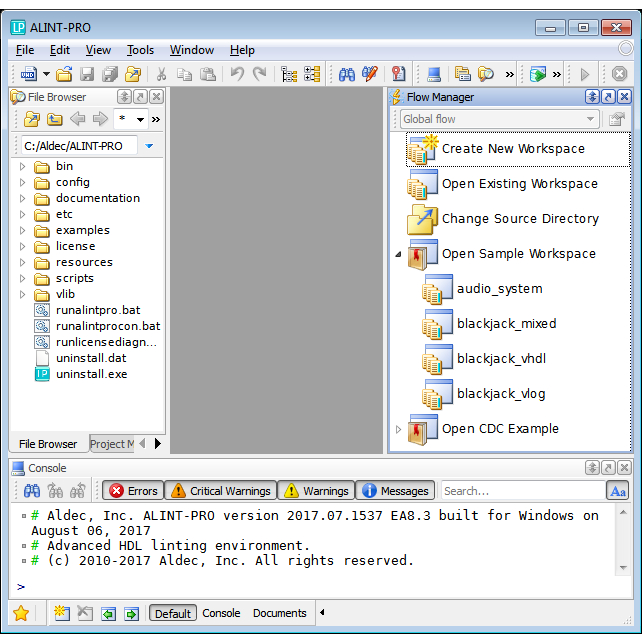The width and height of the screenshot is (642, 642).
Task: Toggle the Warnings filter in Console
Action: [x=316, y=491]
